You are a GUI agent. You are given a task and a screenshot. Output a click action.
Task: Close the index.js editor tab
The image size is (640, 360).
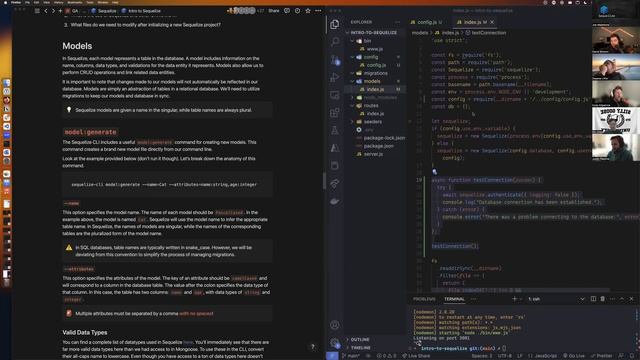coord(492,22)
